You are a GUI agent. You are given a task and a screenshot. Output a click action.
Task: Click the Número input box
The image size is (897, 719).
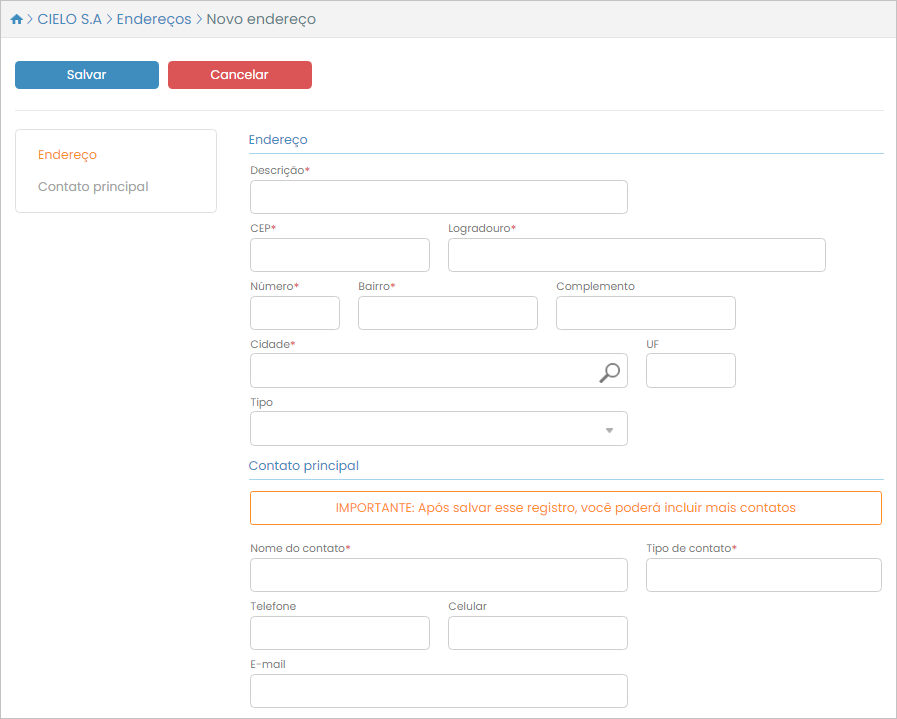click(294, 313)
